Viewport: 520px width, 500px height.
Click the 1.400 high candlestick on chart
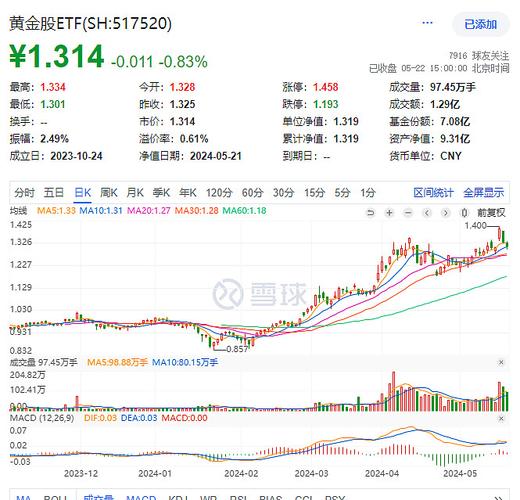[x=499, y=233]
